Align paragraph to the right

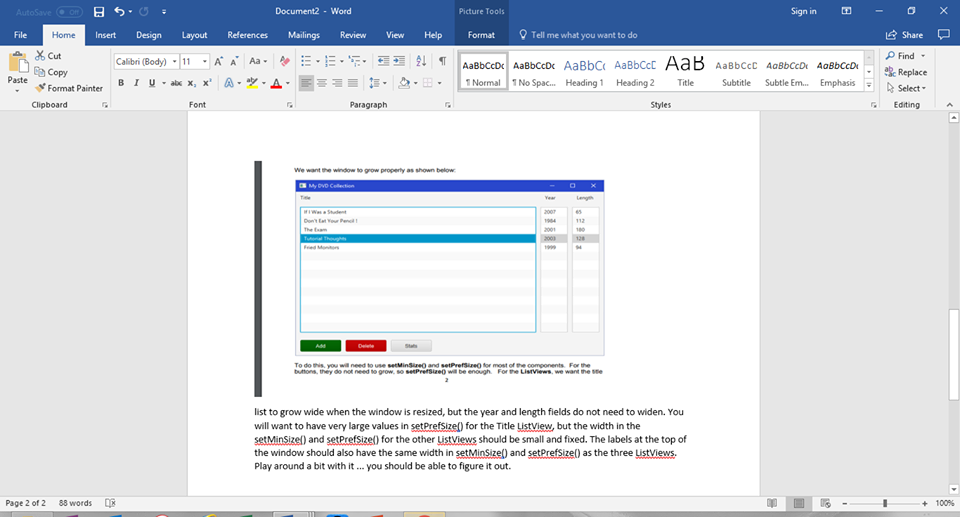pos(337,83)
